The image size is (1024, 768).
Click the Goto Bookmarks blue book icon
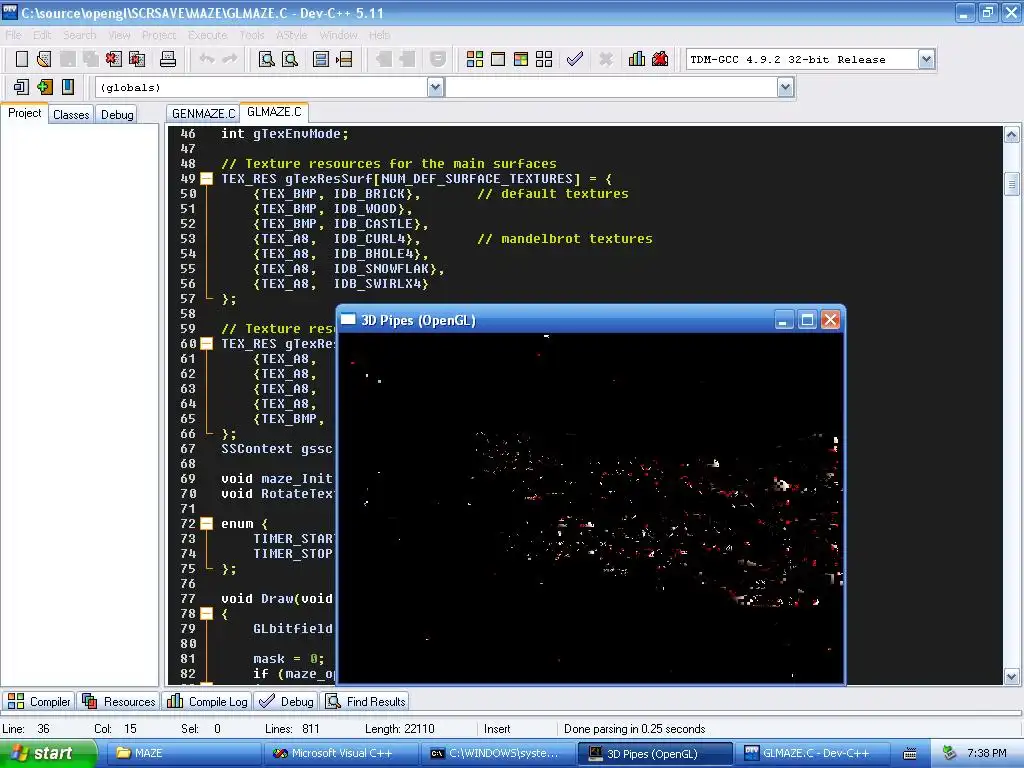(x=67, y=87)
